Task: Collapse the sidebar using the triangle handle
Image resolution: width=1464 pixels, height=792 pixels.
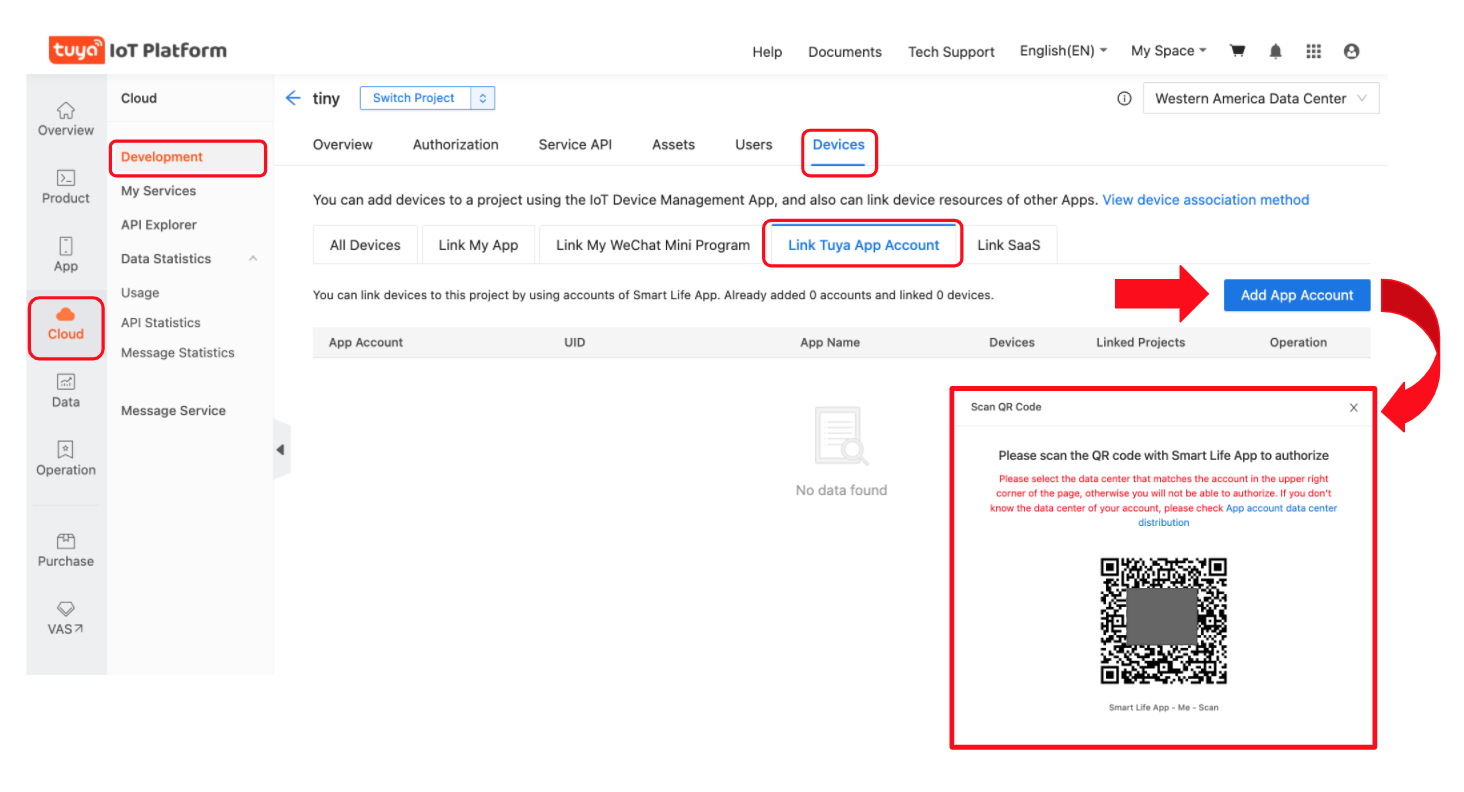Action: tap(281, 450)
